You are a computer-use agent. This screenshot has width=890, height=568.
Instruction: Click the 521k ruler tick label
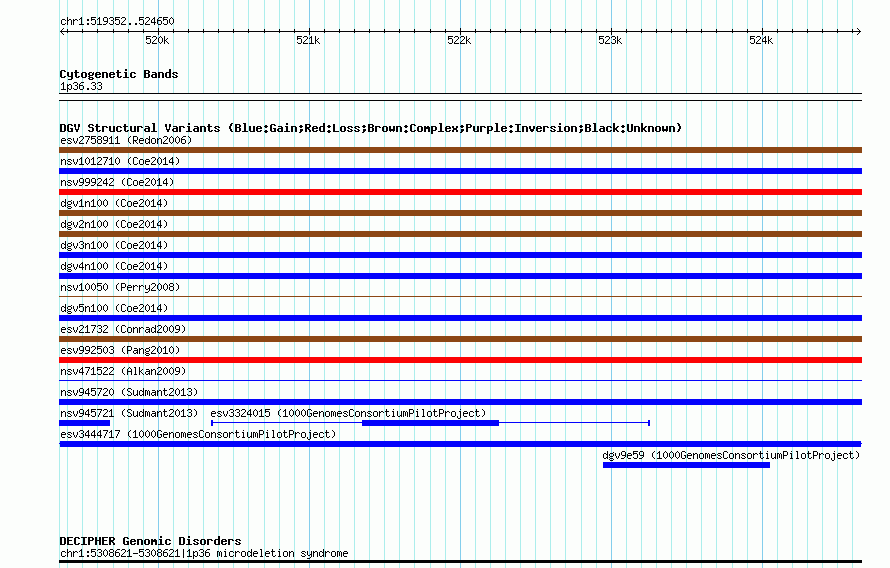coord(308,40)
